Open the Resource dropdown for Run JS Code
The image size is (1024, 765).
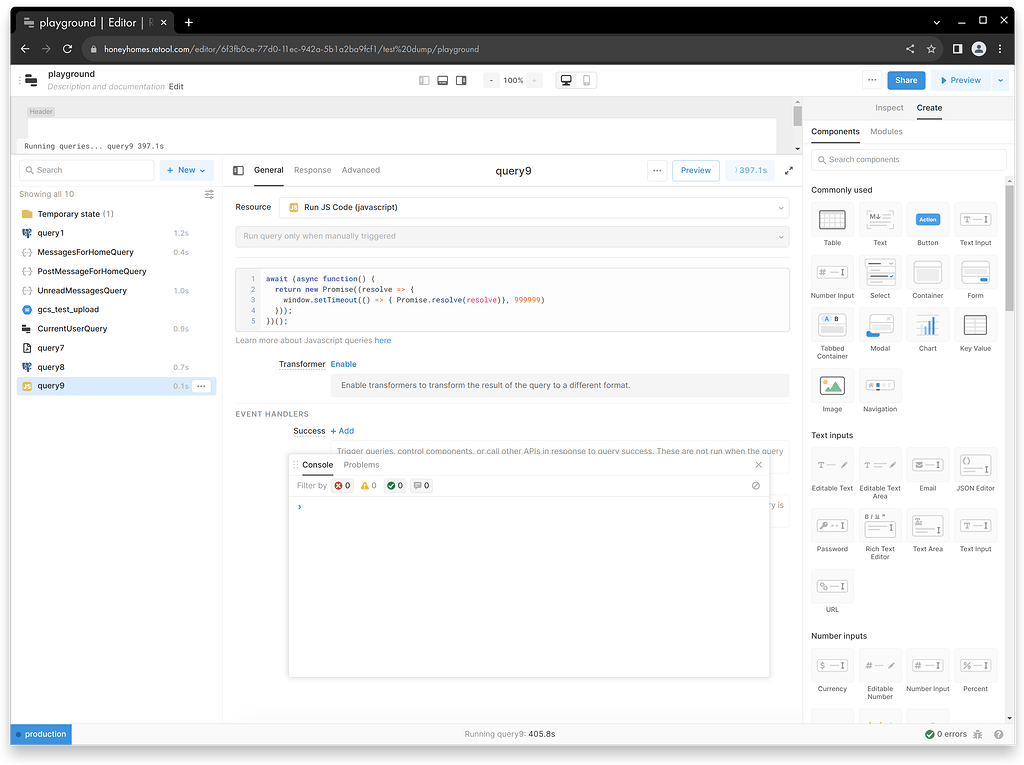(534, 208)
